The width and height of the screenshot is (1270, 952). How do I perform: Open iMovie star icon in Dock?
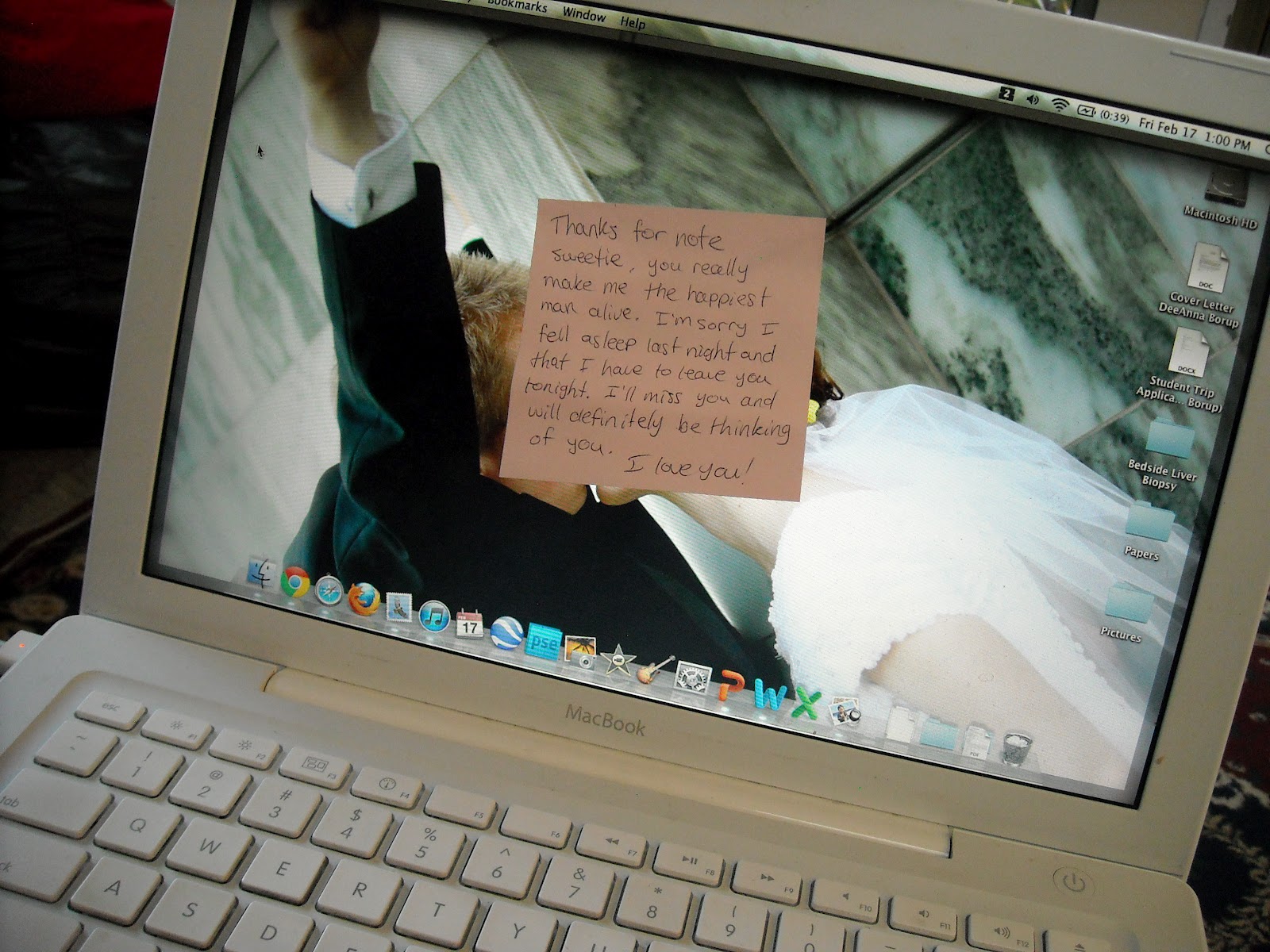(617, 659)
